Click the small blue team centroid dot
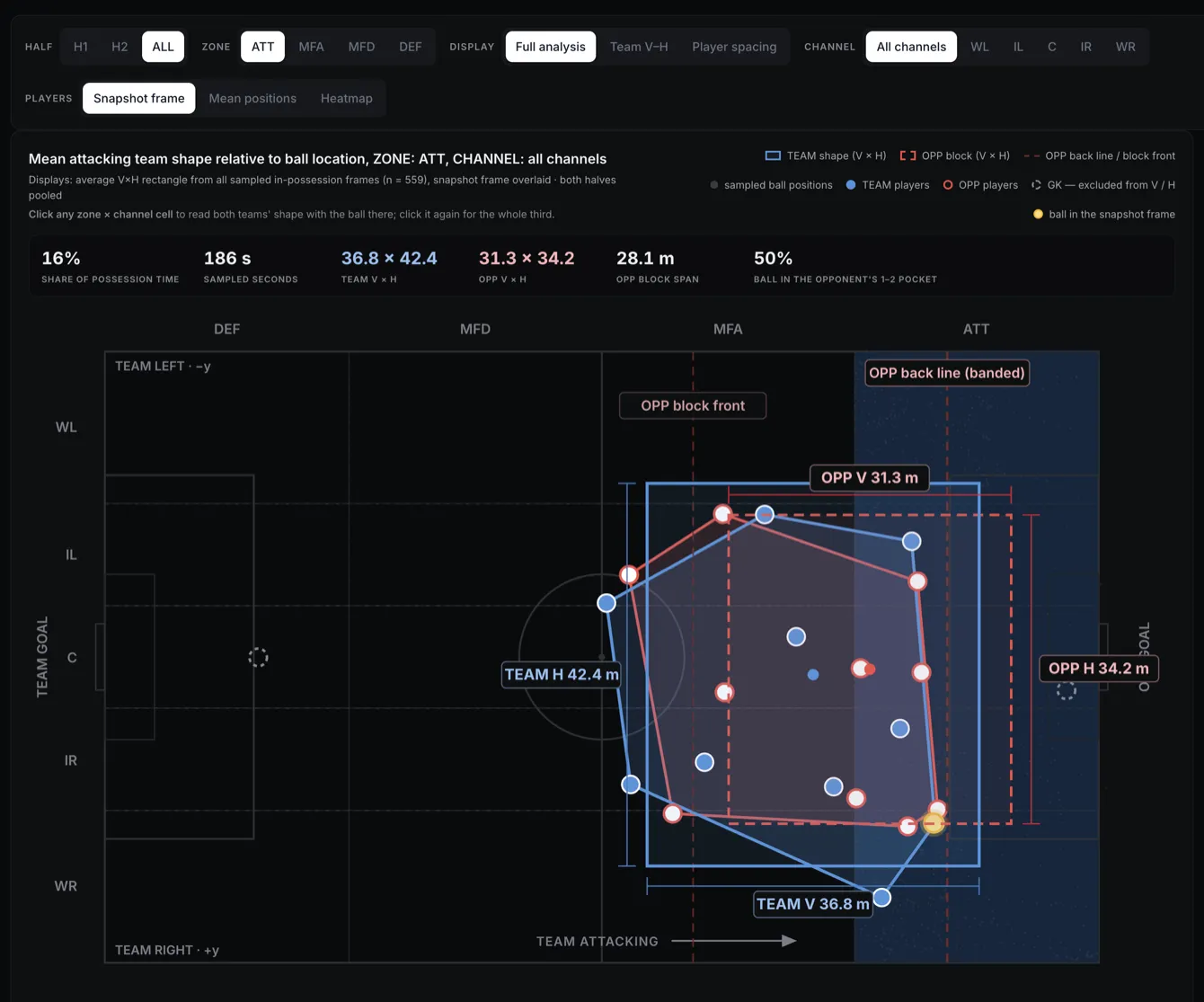The height and width of the screenshot is (1002, 1204). click(812, 674)
